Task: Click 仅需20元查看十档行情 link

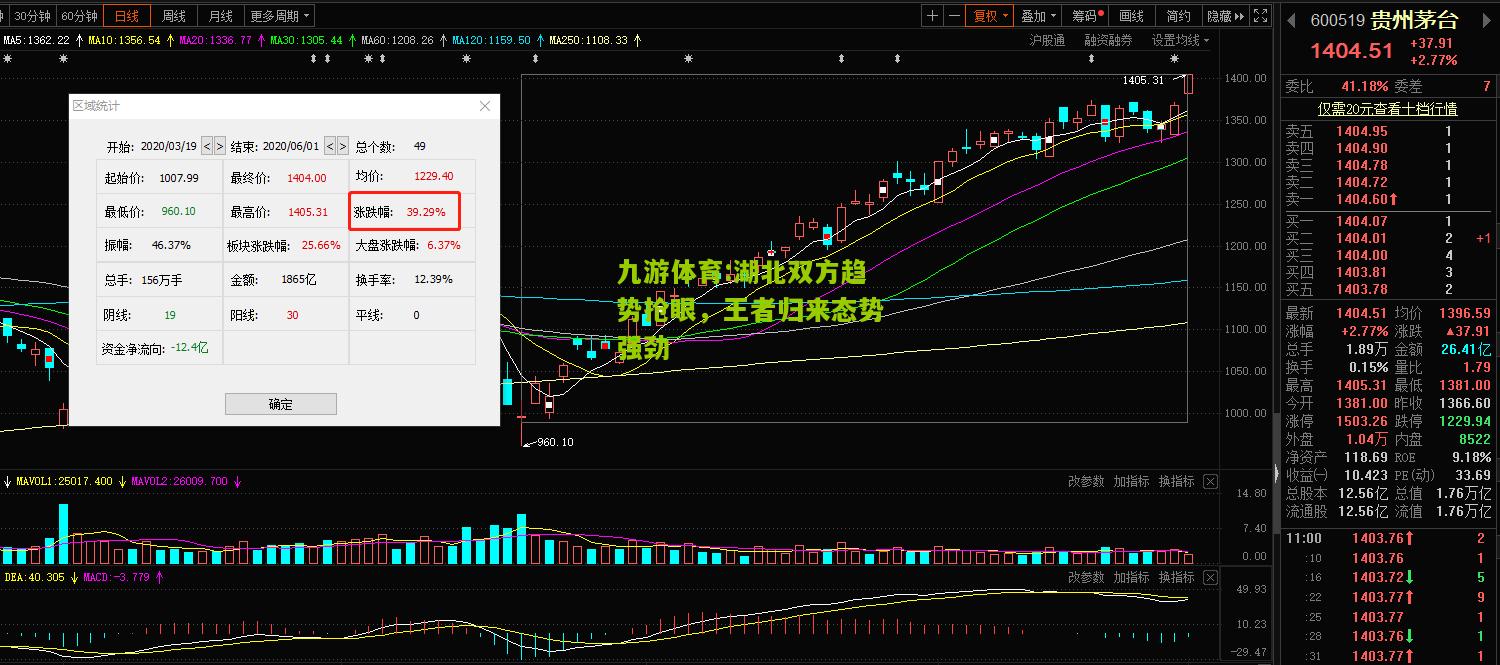Action: [1387, 108]
